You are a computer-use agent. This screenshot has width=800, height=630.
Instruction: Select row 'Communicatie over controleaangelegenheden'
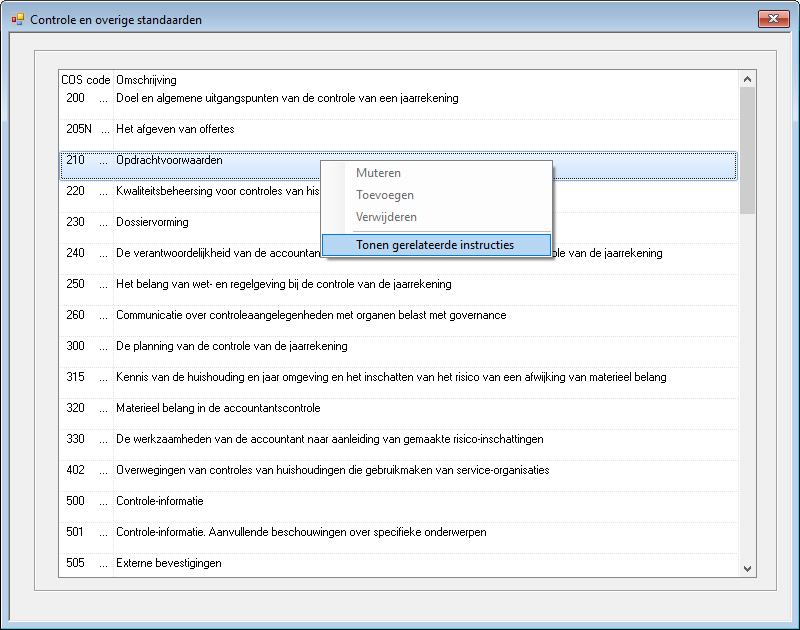coord(398,321)
